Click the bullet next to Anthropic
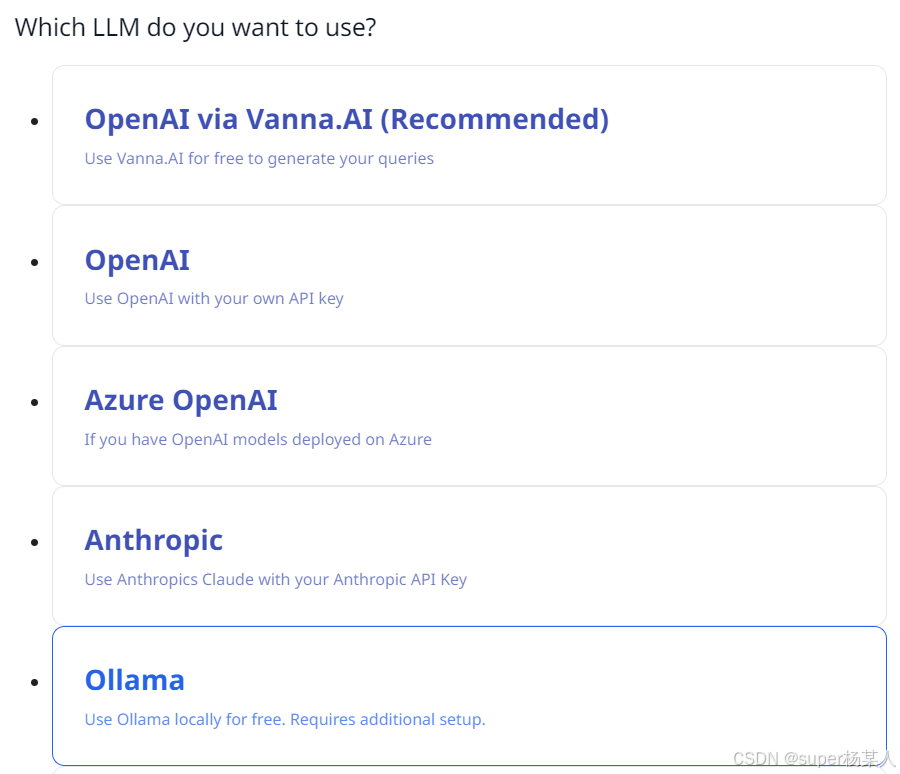900x774 pixels. point(35,542)
